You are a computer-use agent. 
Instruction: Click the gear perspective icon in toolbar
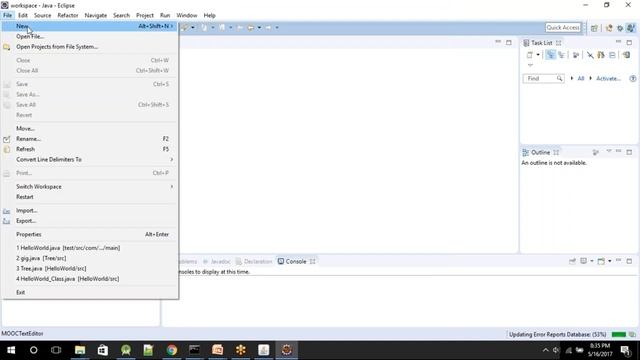[x=620, y=28]
